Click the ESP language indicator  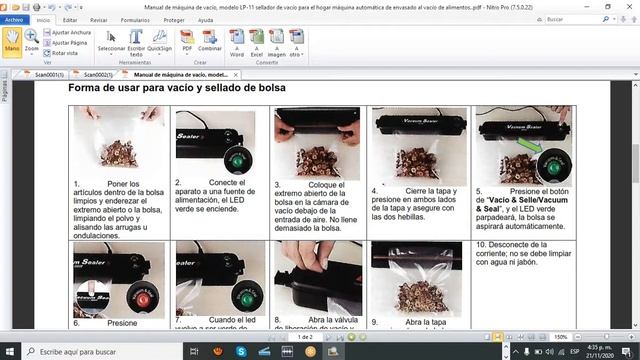pyautogui.click(x=574, y=351)
